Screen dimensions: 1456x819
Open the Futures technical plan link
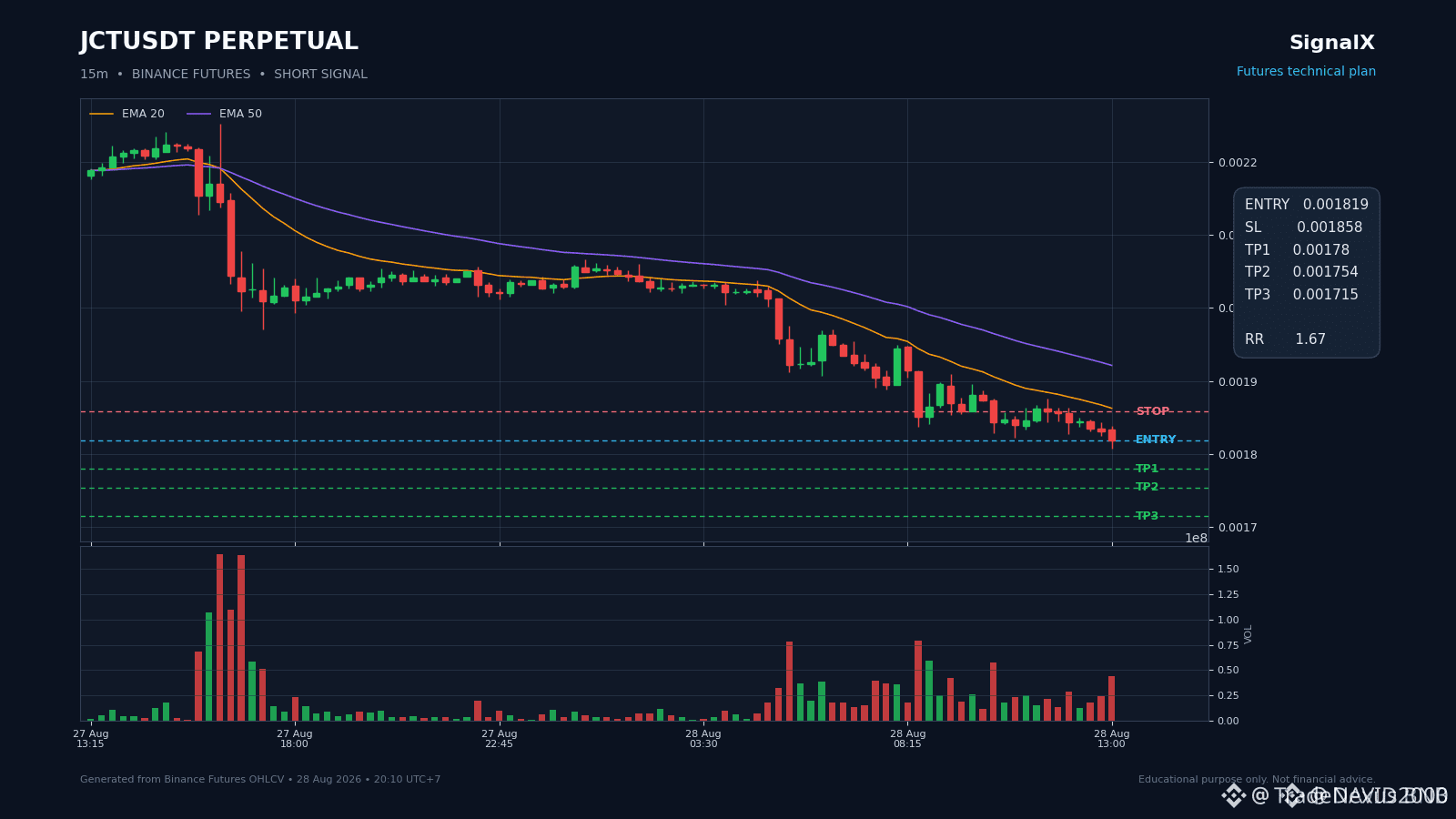coord(1306,72)
